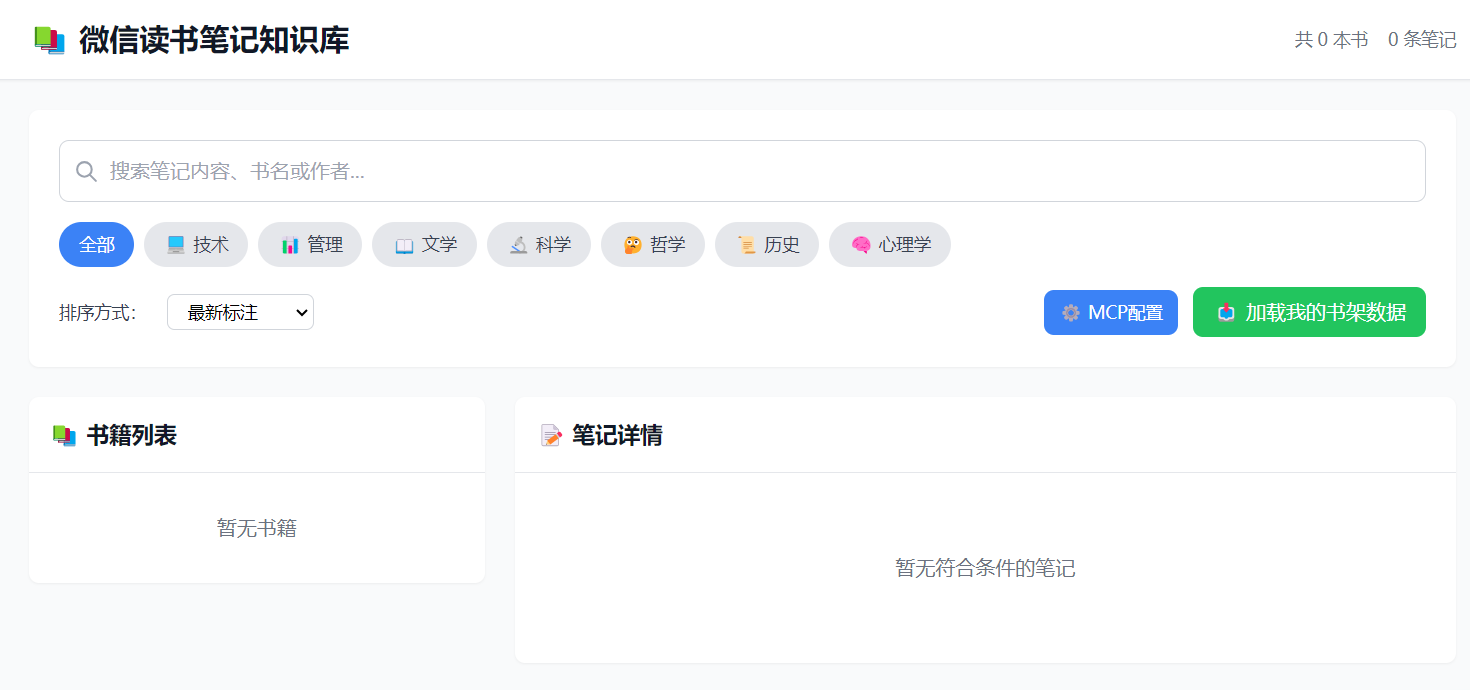The width and height of the screenshot is (1470, 690).
Task: Click the bar chart icon on the 管理 chip
Action: (290, 245)
